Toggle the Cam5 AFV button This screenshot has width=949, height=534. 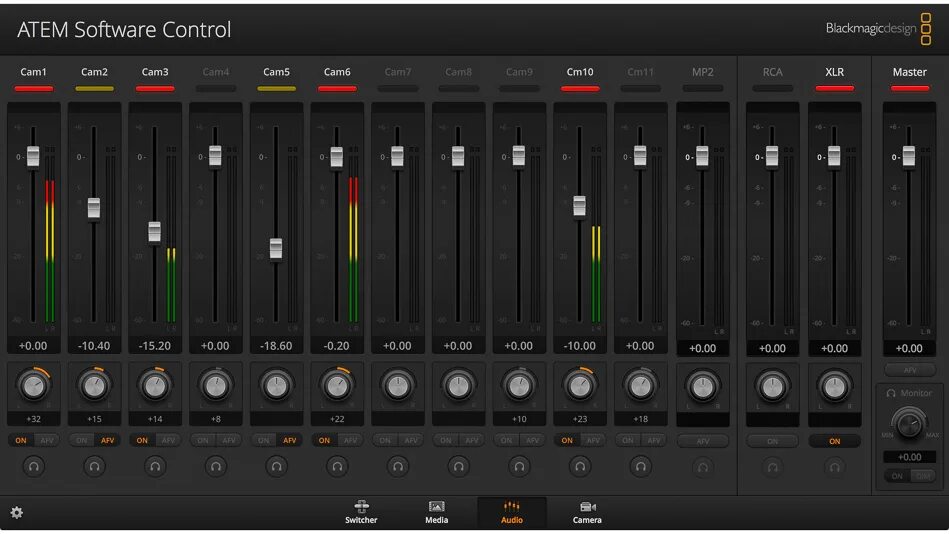pyautogui.click(x=289, y=440)
